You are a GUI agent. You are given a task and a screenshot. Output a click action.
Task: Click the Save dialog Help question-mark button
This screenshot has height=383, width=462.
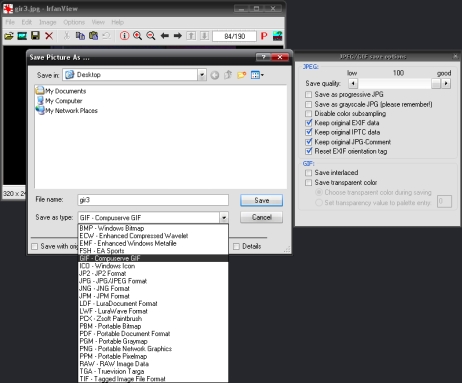(x=263, y=57)
